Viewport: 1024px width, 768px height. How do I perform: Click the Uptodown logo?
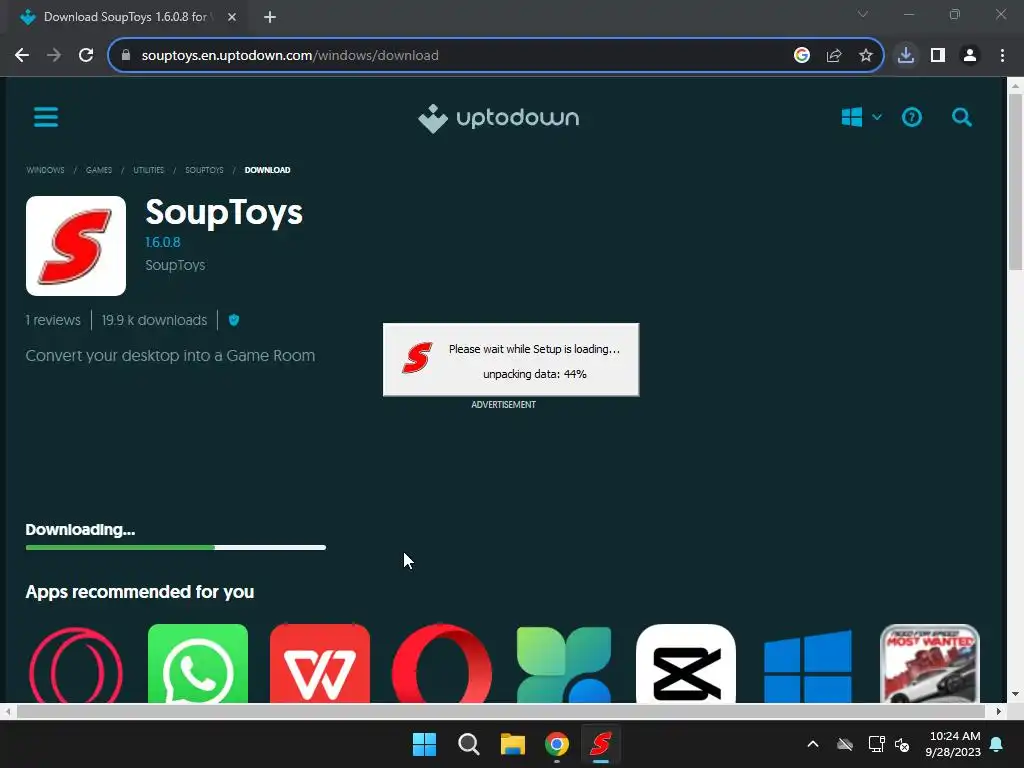tap(498, 118)
